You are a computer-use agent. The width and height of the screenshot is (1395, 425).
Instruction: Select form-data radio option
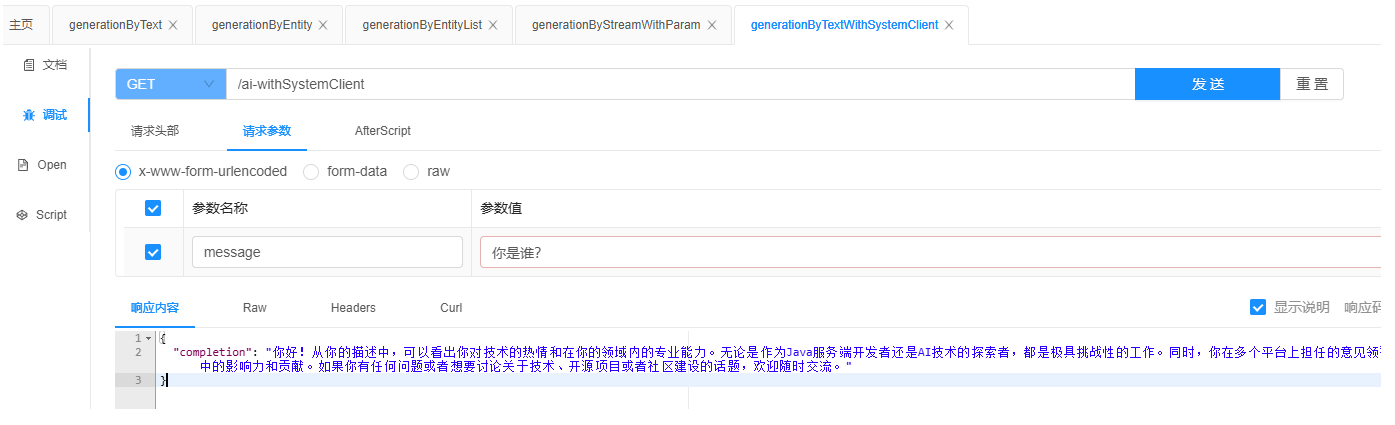pos(311,172)
